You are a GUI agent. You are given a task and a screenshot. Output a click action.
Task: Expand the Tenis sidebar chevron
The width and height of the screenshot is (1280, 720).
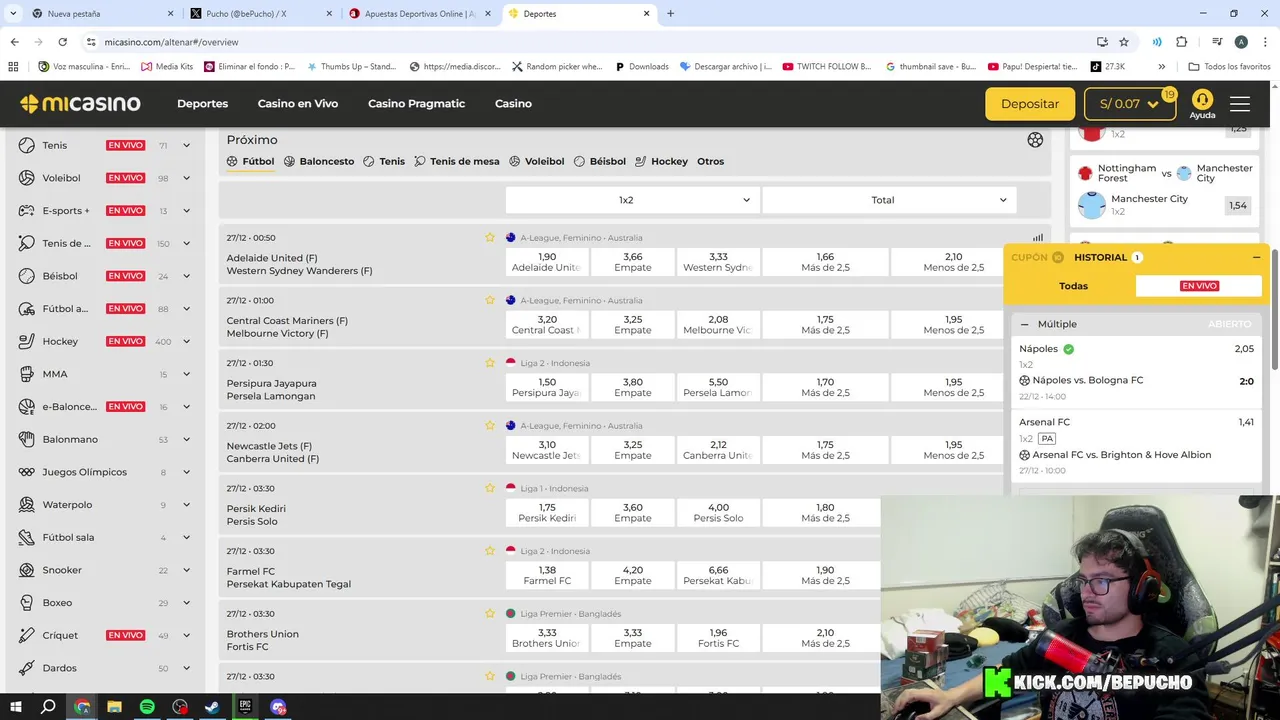point(186,145)
